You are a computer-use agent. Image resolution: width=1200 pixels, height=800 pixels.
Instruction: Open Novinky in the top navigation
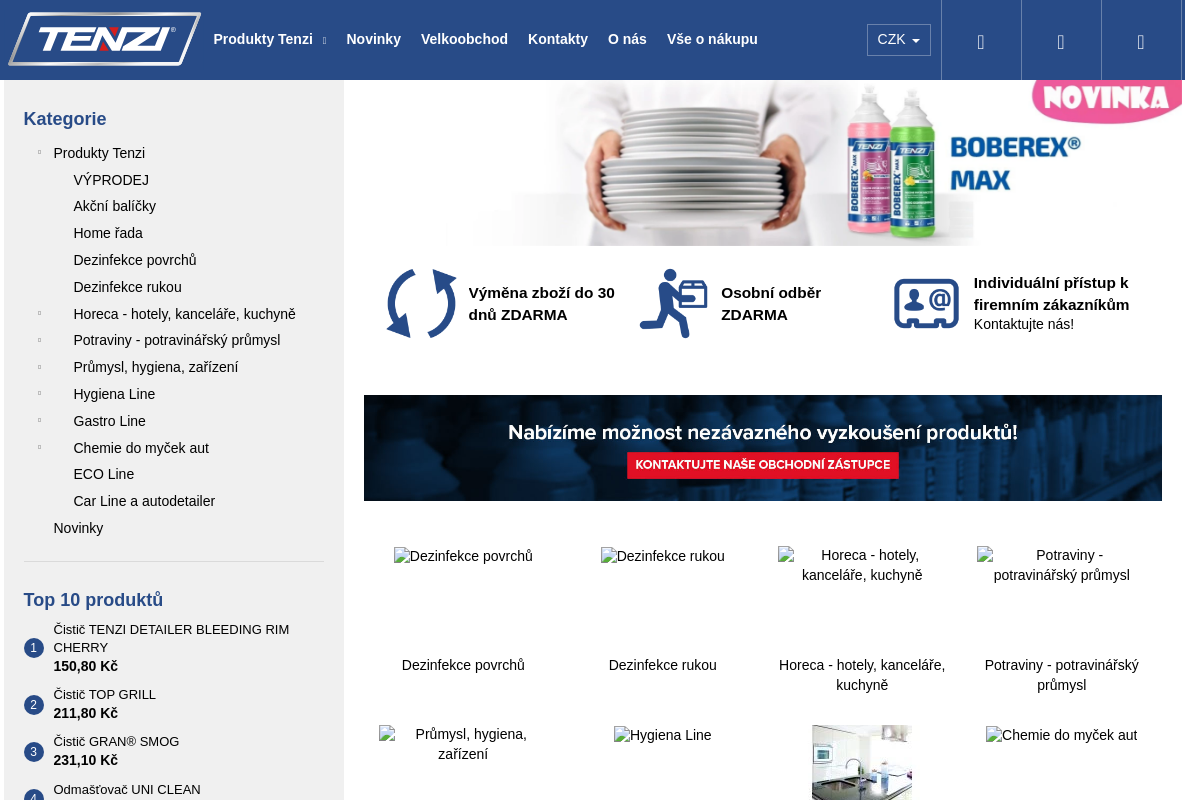click(x=374, y=39)
